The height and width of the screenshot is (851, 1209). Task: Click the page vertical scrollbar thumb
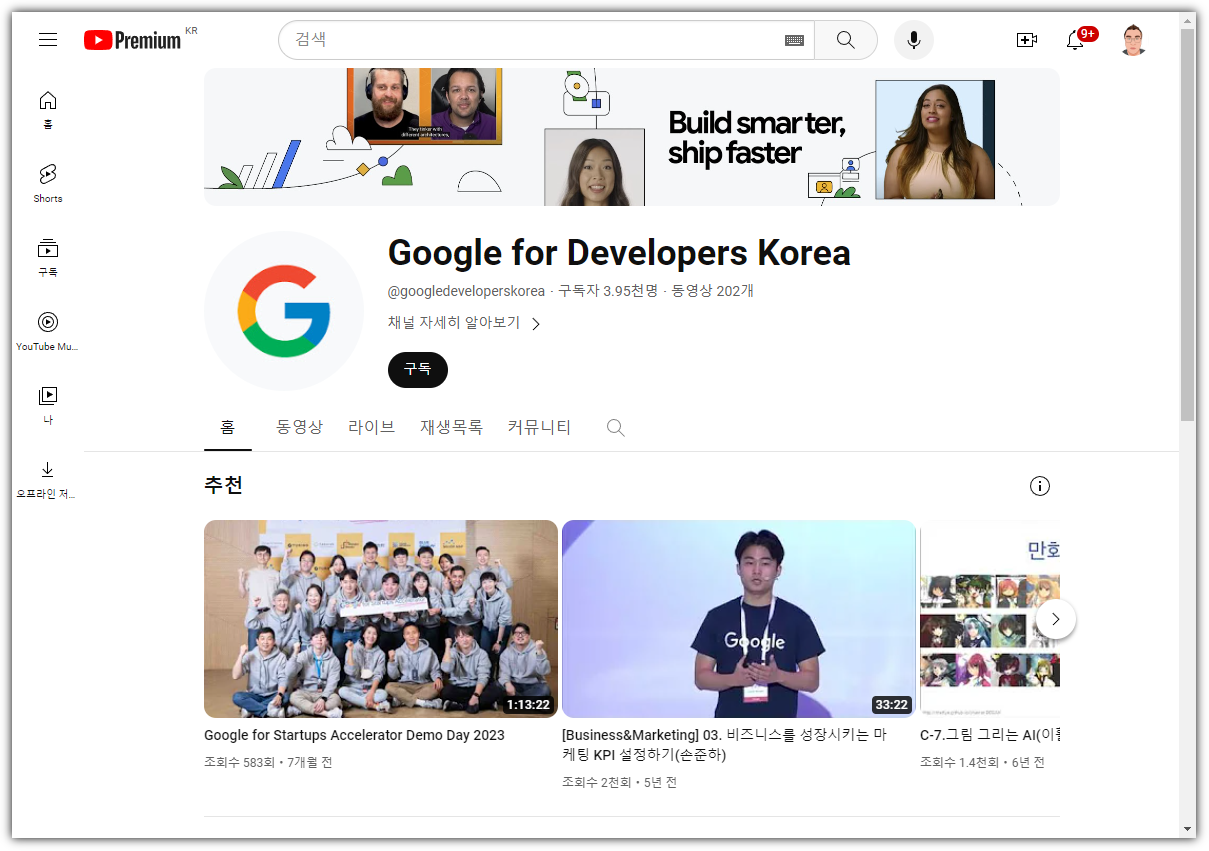pos(1187,225)
